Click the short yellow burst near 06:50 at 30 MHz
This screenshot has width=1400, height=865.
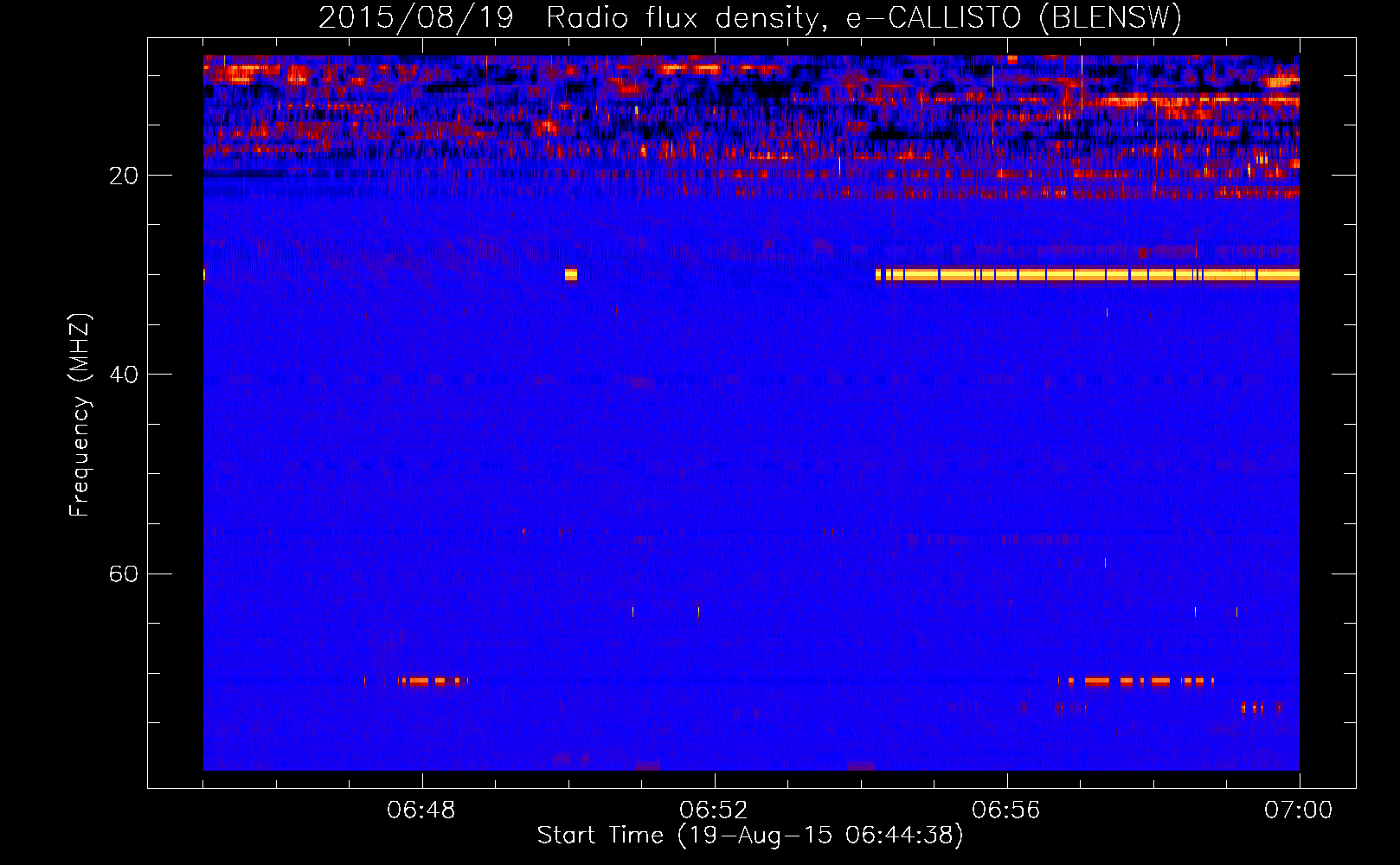pyautogui.click(x=571, y=275)
